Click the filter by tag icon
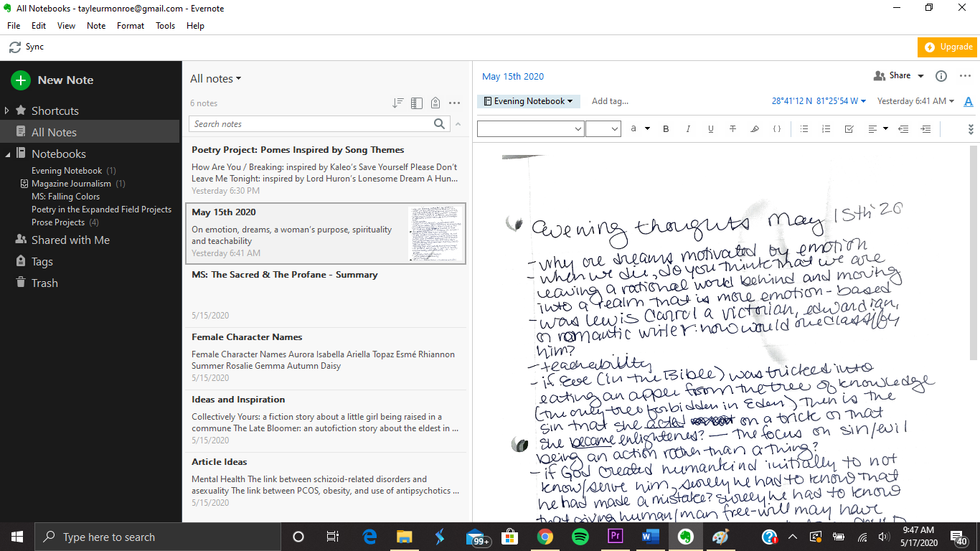 tap(435, 102)
